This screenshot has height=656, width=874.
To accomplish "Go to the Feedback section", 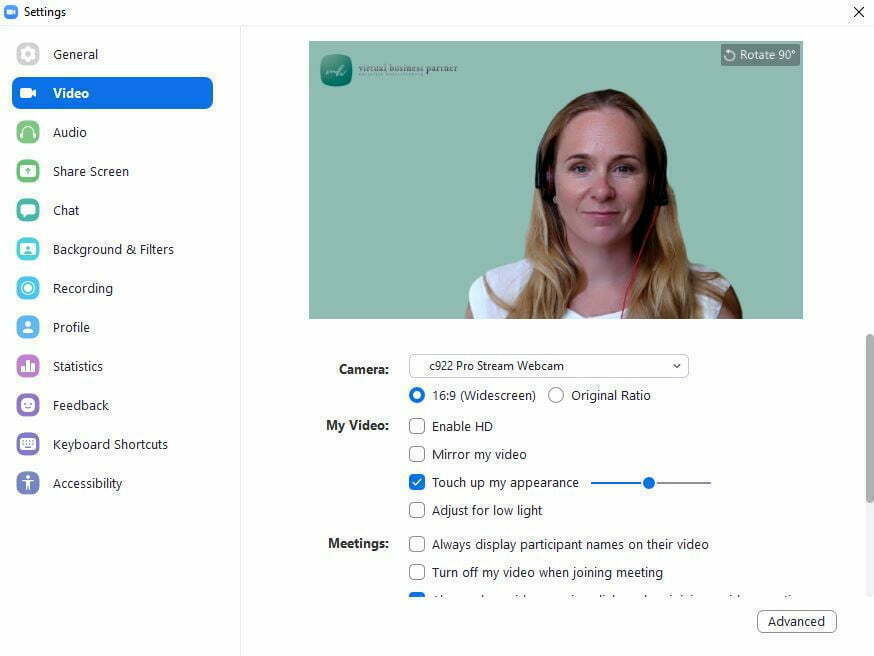I will pyautogui.click(x=81, y=405).
